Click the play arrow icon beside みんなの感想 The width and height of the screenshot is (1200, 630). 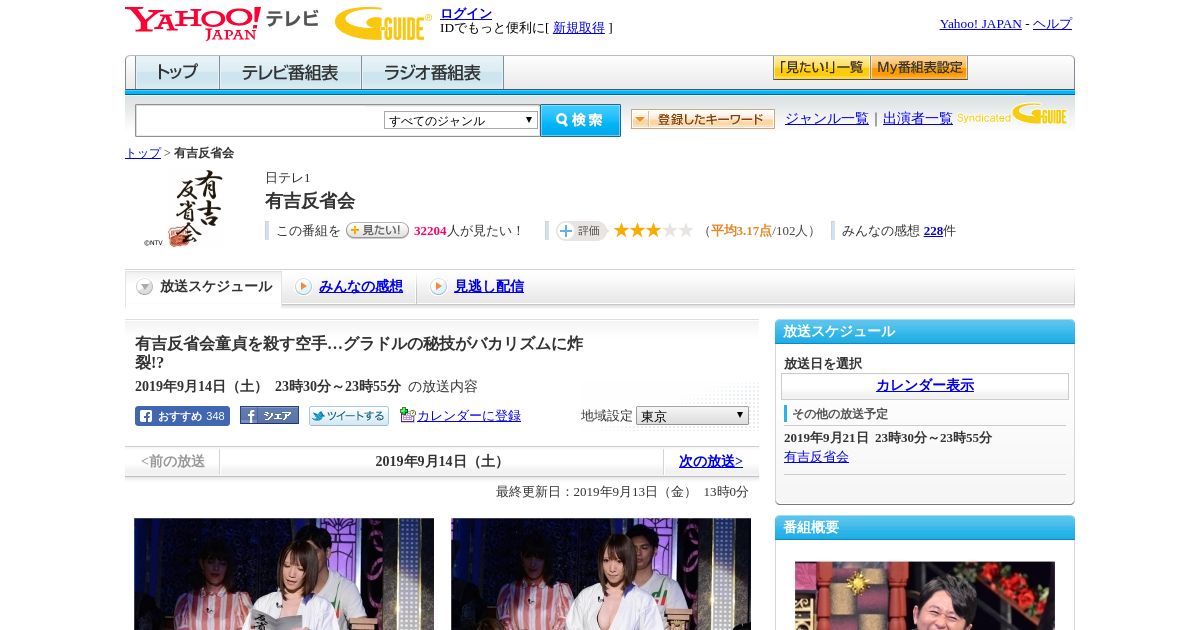tap(303, 287)
